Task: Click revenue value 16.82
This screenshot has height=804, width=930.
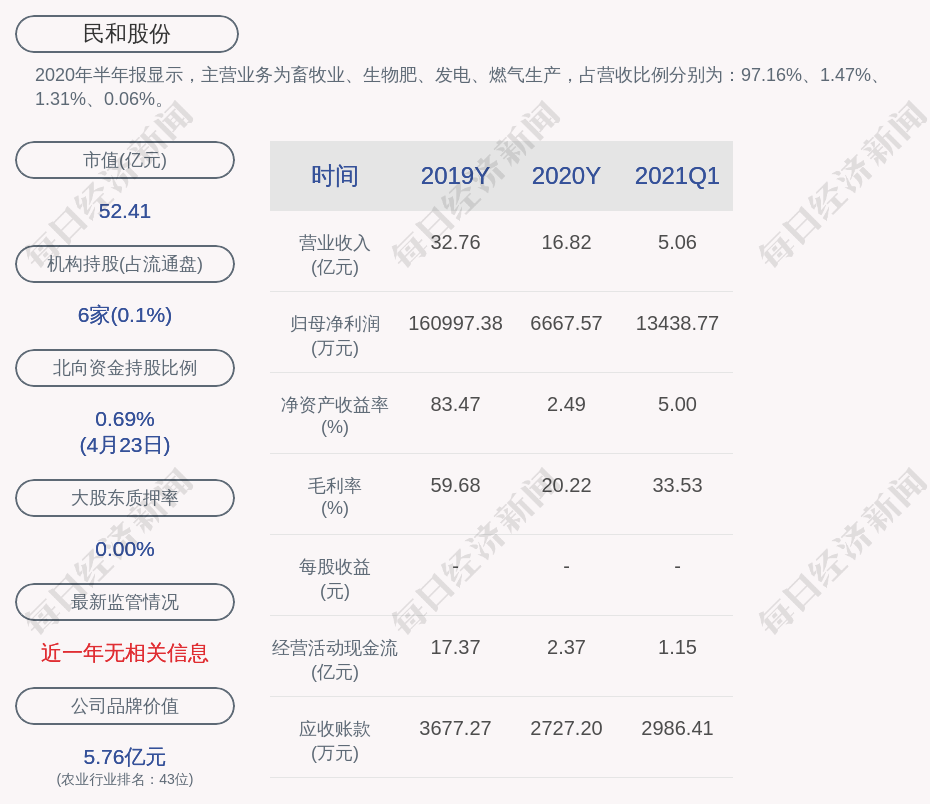Action: pyautogui.click(x=566, y=243)
